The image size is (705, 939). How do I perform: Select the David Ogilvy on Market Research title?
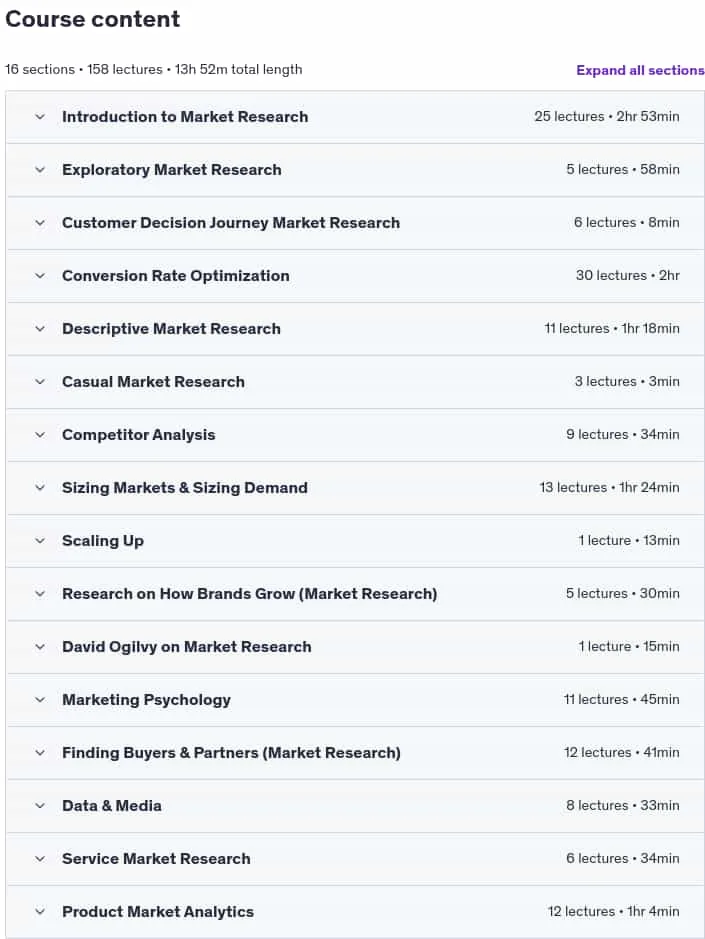(186, 647)
